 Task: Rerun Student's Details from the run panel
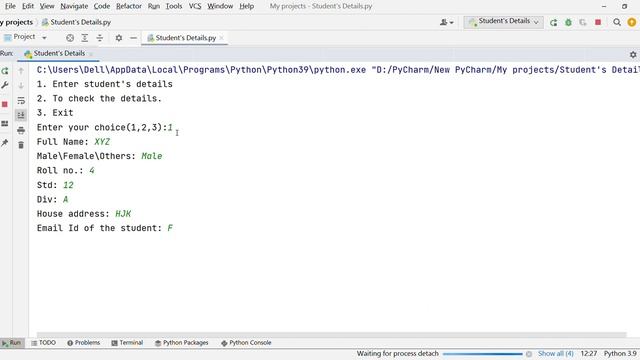(5, 71)
